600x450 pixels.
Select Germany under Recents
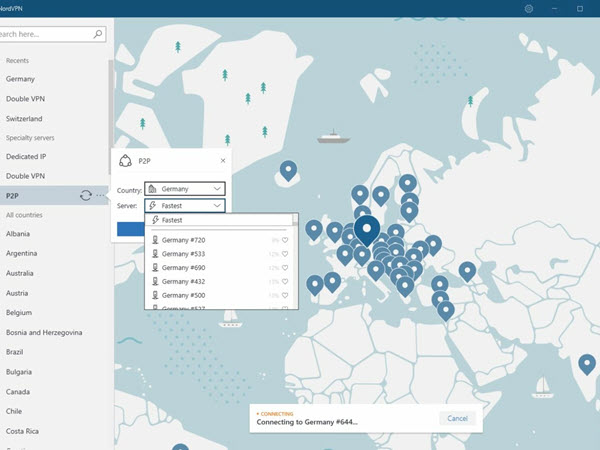(20, 79)
